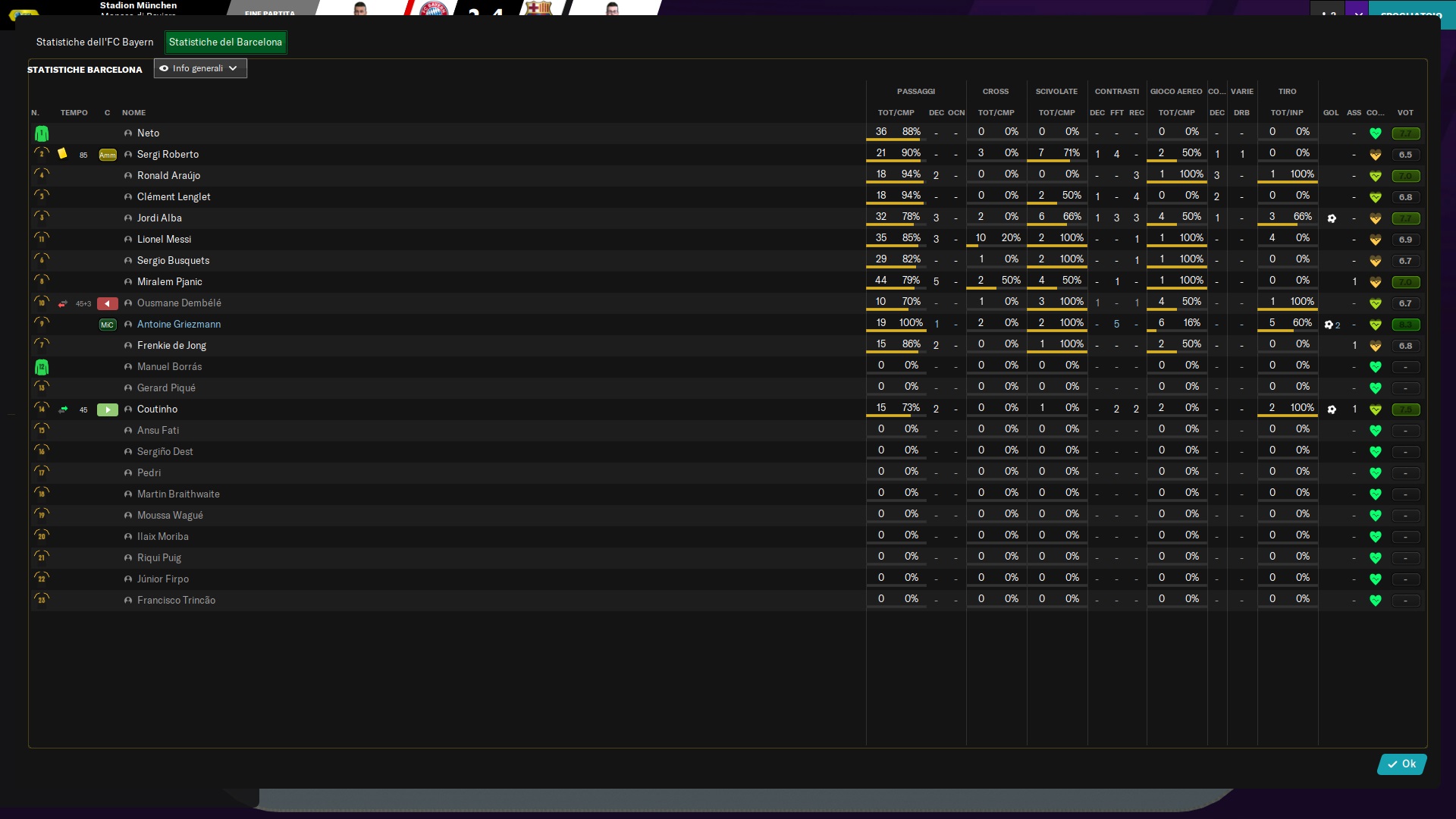Open Antoine Griezmann's player profile link
Screen dimensions: 1456x819
[x=179, y=325]
